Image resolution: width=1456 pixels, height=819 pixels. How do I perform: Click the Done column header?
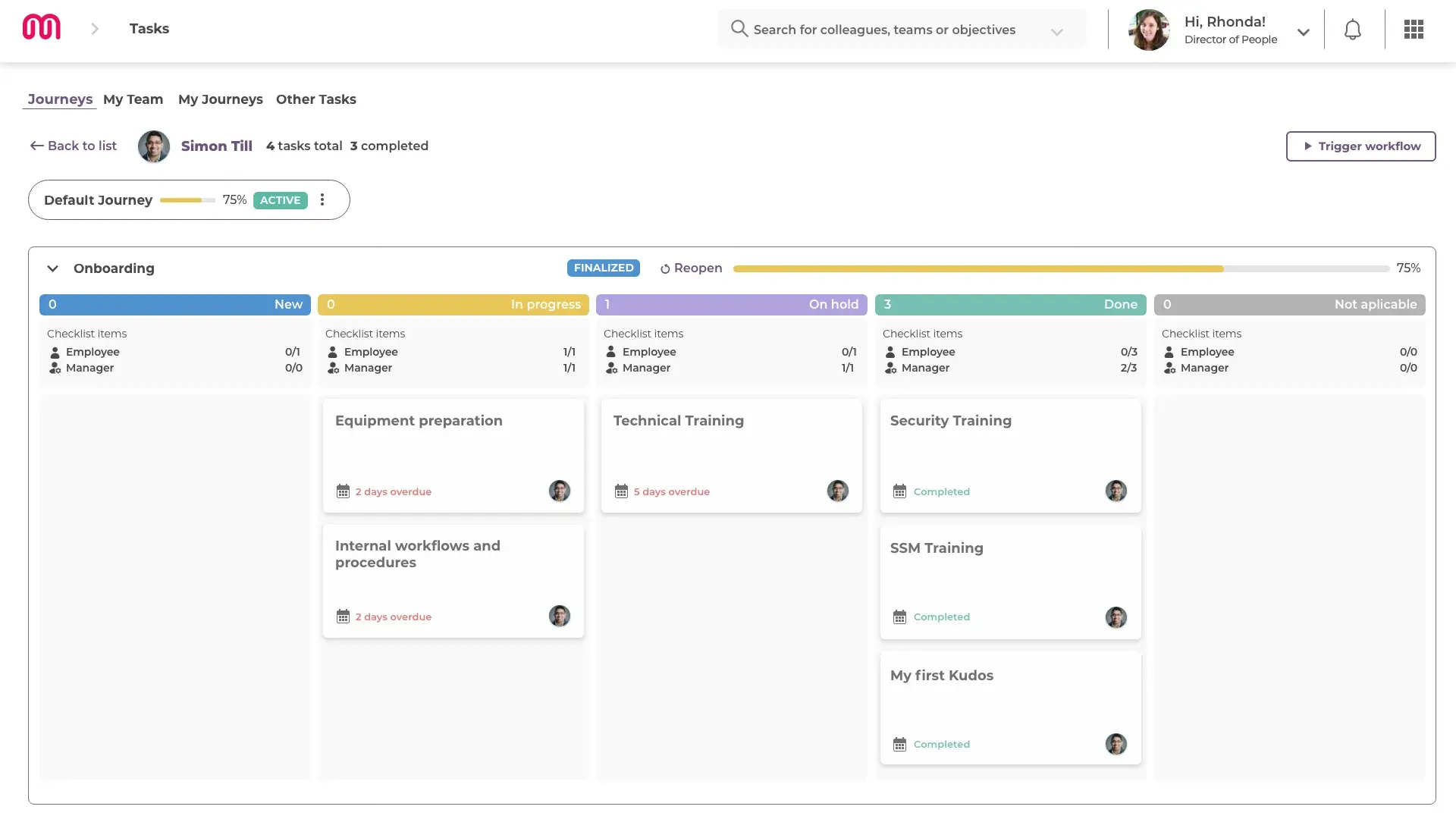[x=1011, y=305]
